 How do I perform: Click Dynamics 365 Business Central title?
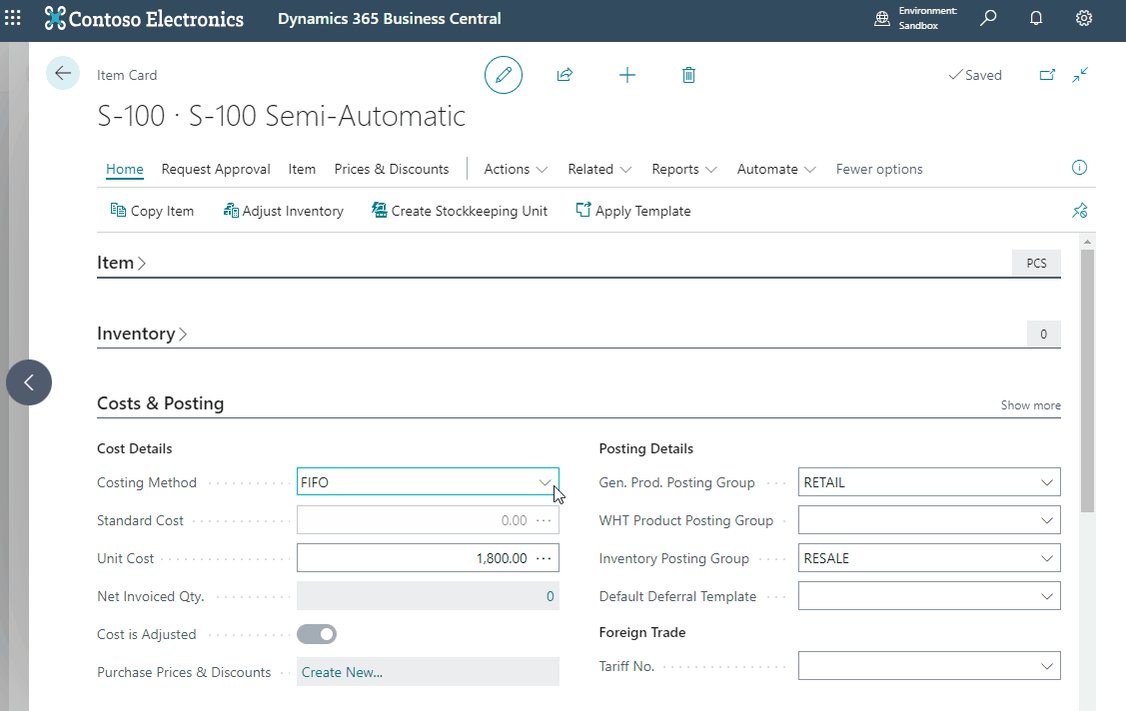389,19
